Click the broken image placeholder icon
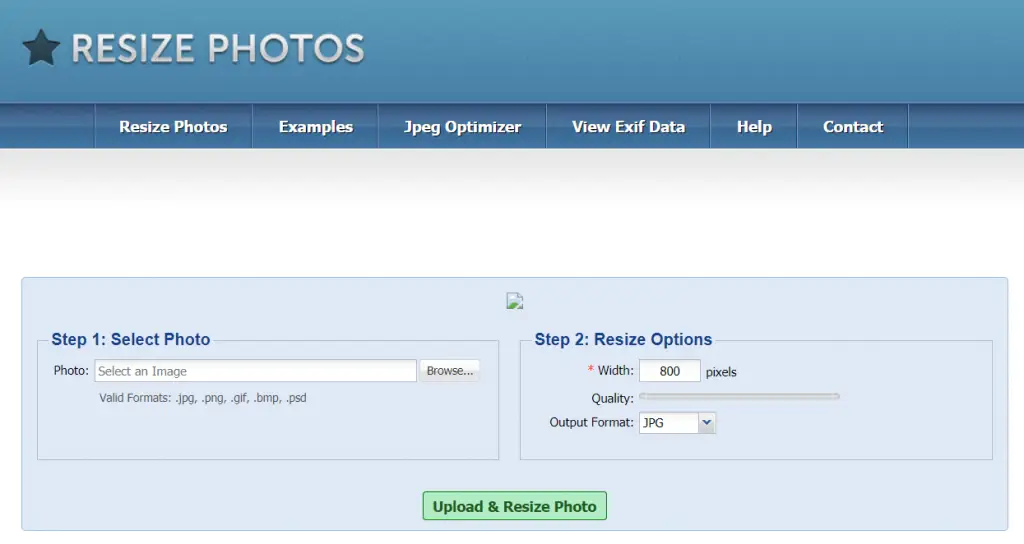The width and height of the screenshot is (1024, 544). point(515,301)
